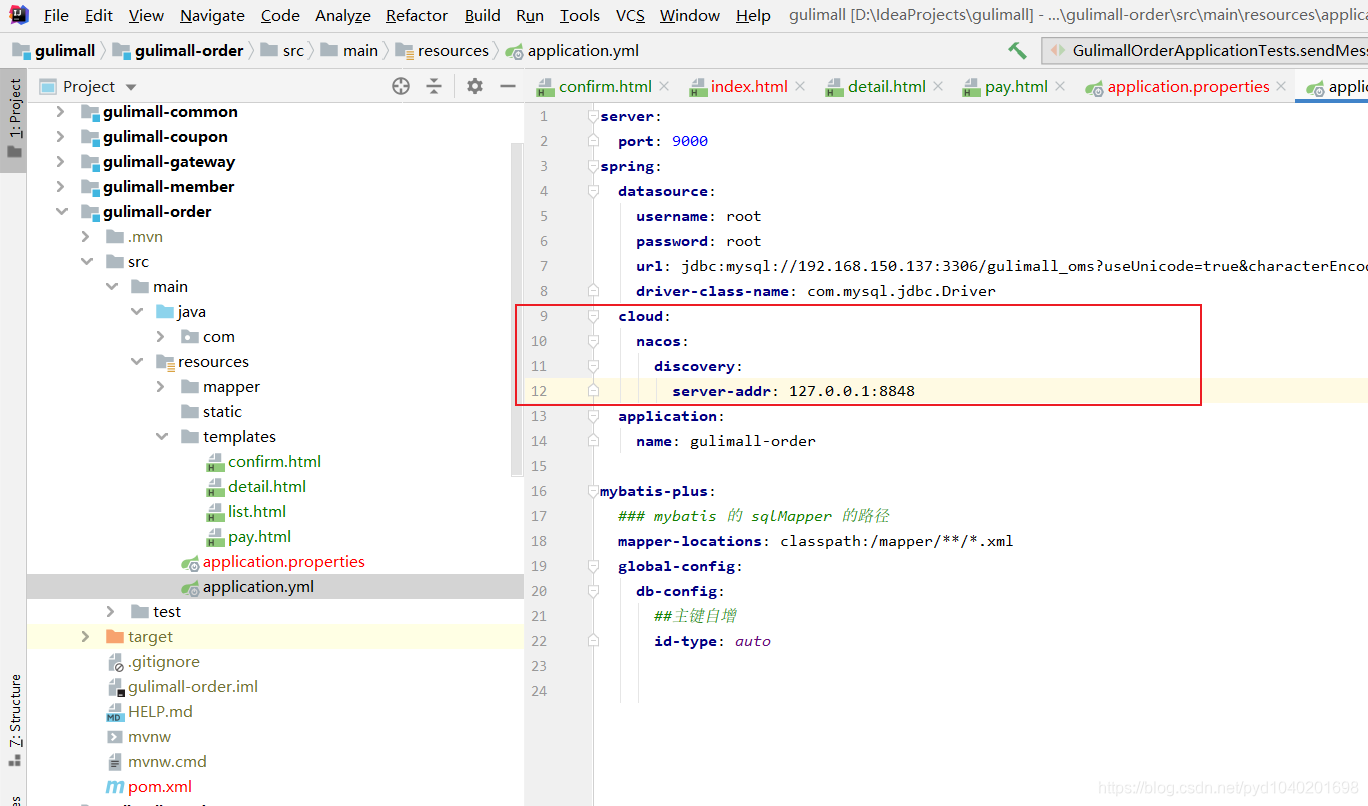This screenshot has height=806, width=1368.
Task: Expand the test folder
Action: 111,611
